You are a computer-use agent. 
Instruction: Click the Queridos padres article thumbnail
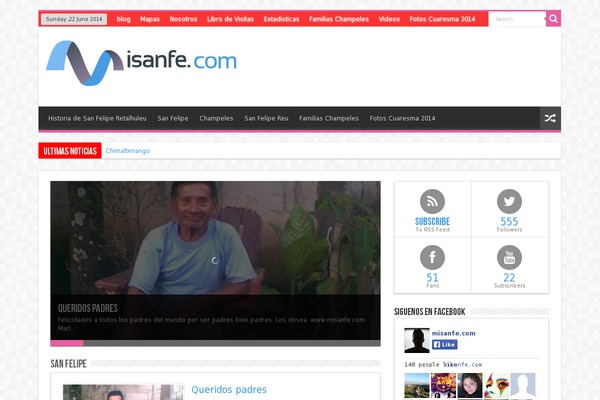click(123, 392)
